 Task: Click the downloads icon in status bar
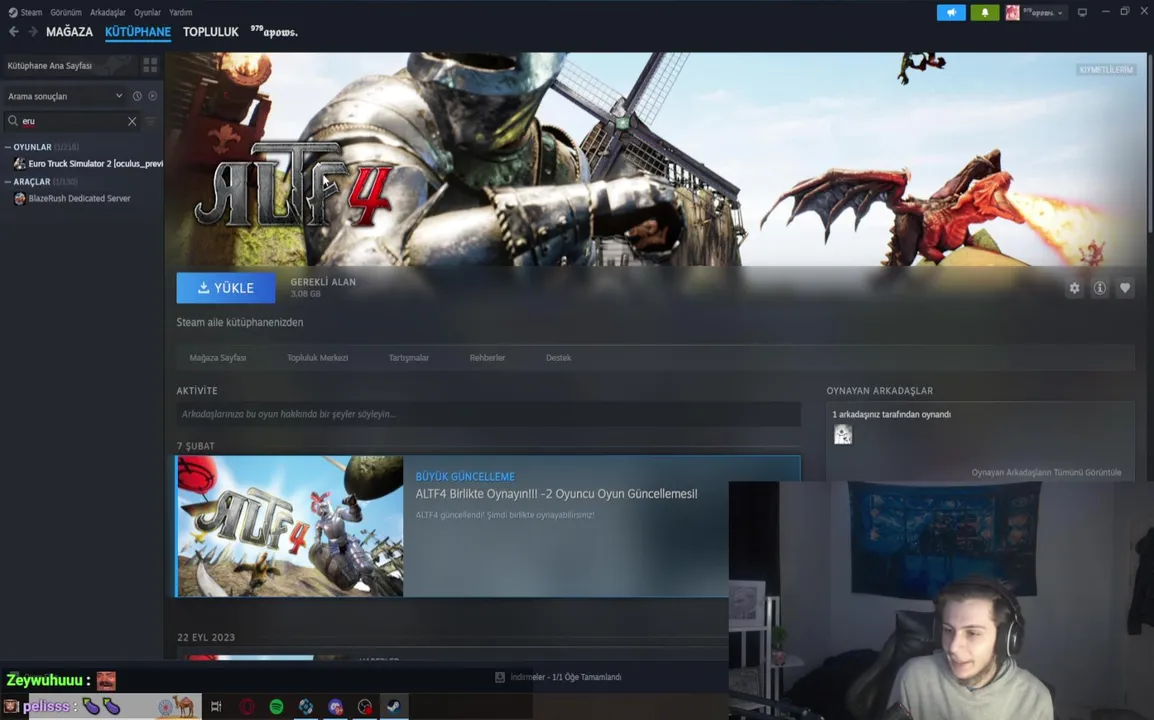pyautogui.click(x=500, y=677)
